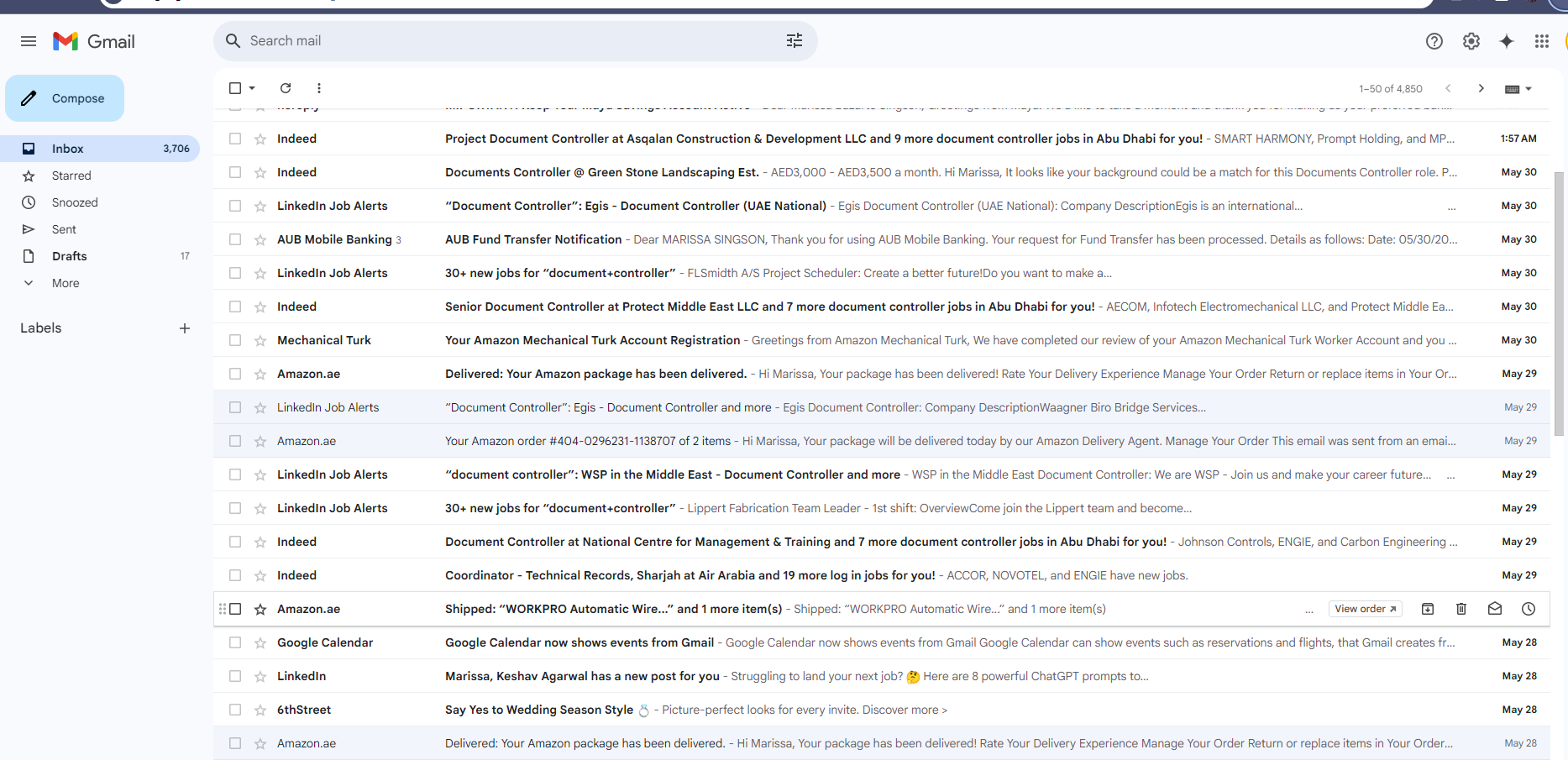Open the select dropdown arrow
The width and height of the screenshot is (1568, 760).
(252, 88)
